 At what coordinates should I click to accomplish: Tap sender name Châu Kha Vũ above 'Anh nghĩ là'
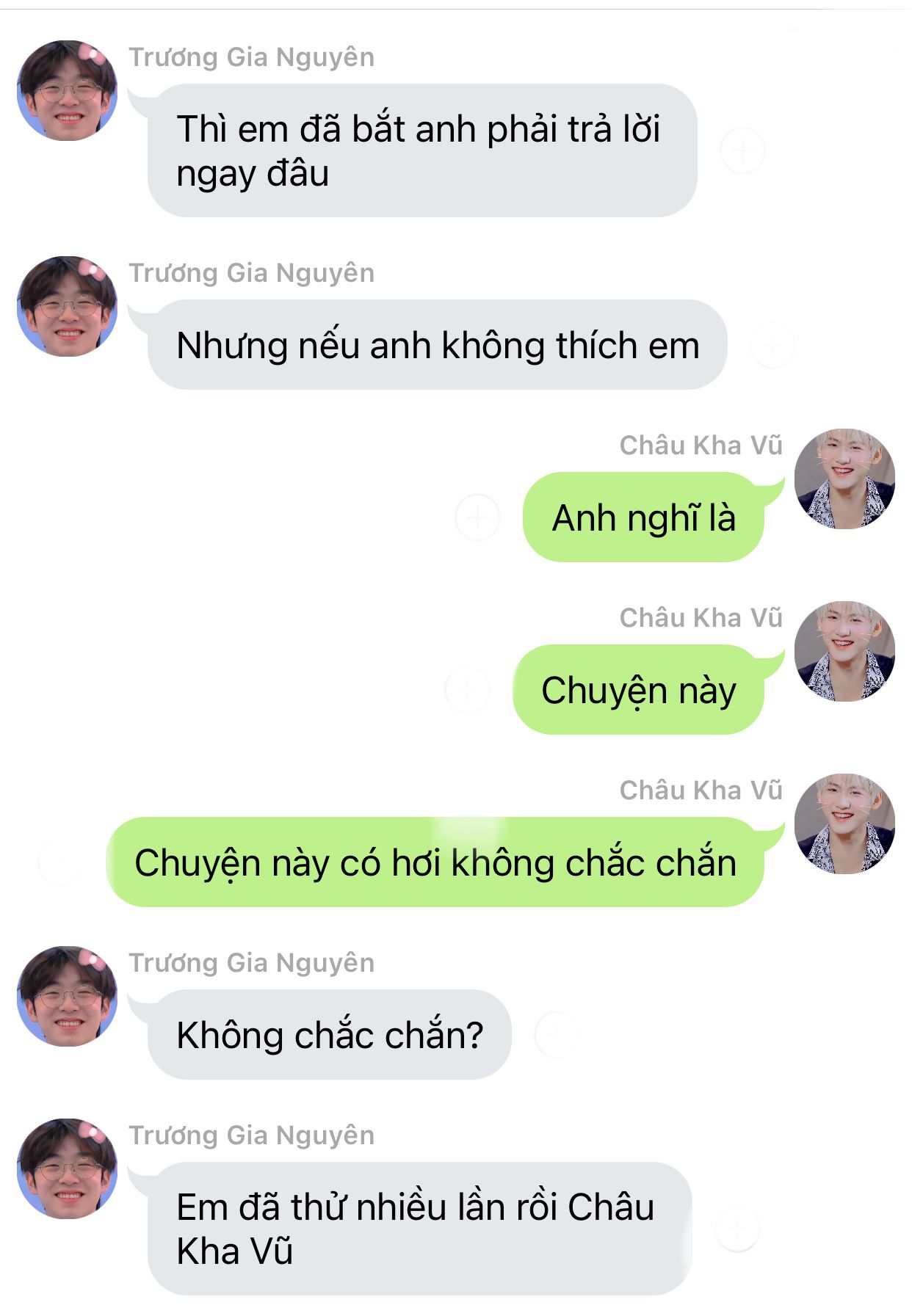[x=701, y=446]
